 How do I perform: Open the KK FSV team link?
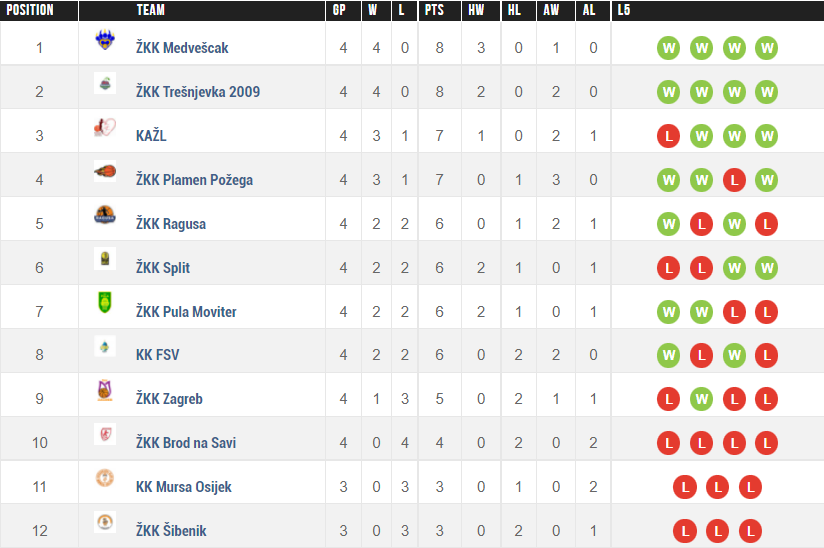158,355
